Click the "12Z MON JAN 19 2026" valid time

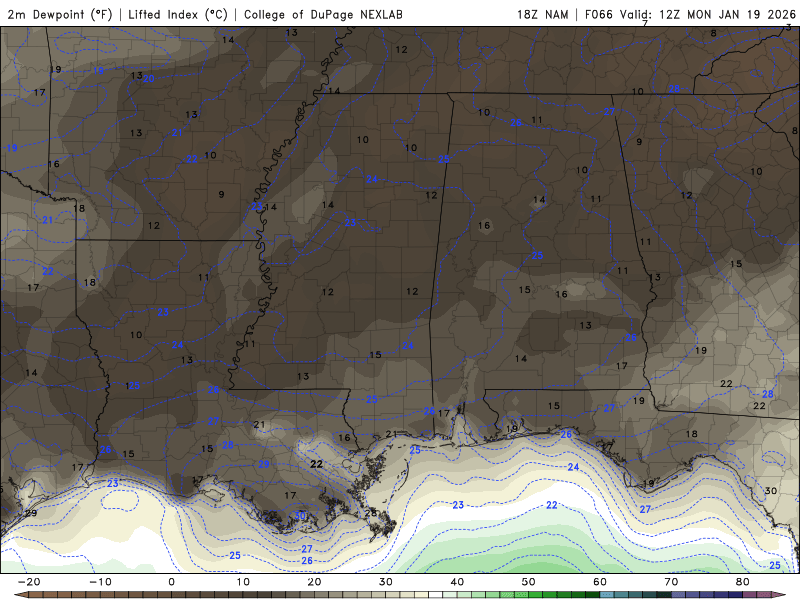click(727, 14)
